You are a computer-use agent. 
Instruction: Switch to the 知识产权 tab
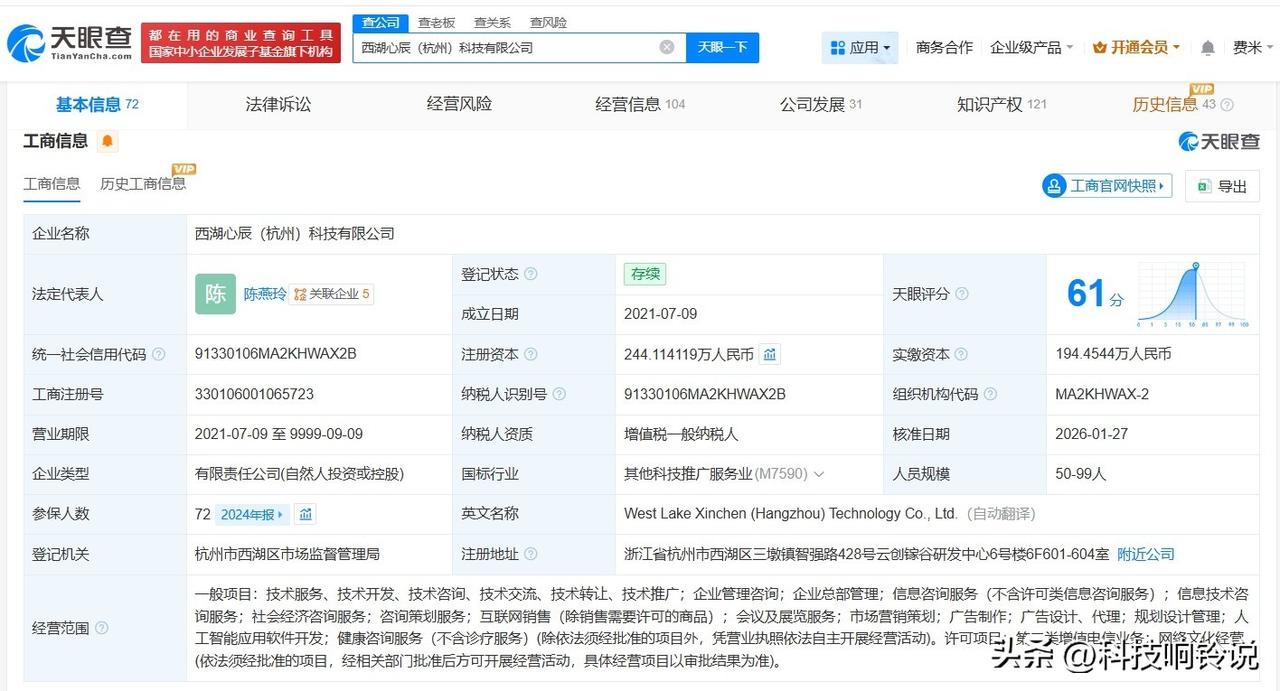[x=1002, y=104]
